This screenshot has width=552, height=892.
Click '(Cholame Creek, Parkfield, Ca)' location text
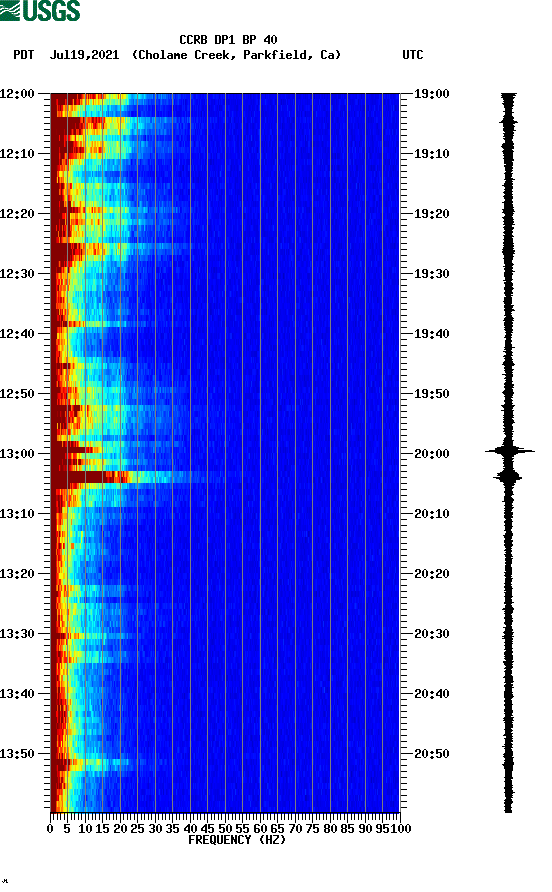[x=236, y=55]
